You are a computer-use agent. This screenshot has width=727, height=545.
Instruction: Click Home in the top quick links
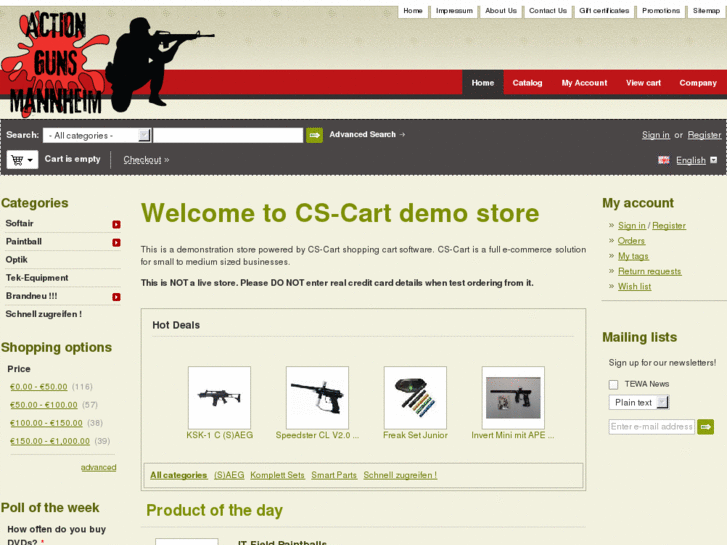[413, 11]
